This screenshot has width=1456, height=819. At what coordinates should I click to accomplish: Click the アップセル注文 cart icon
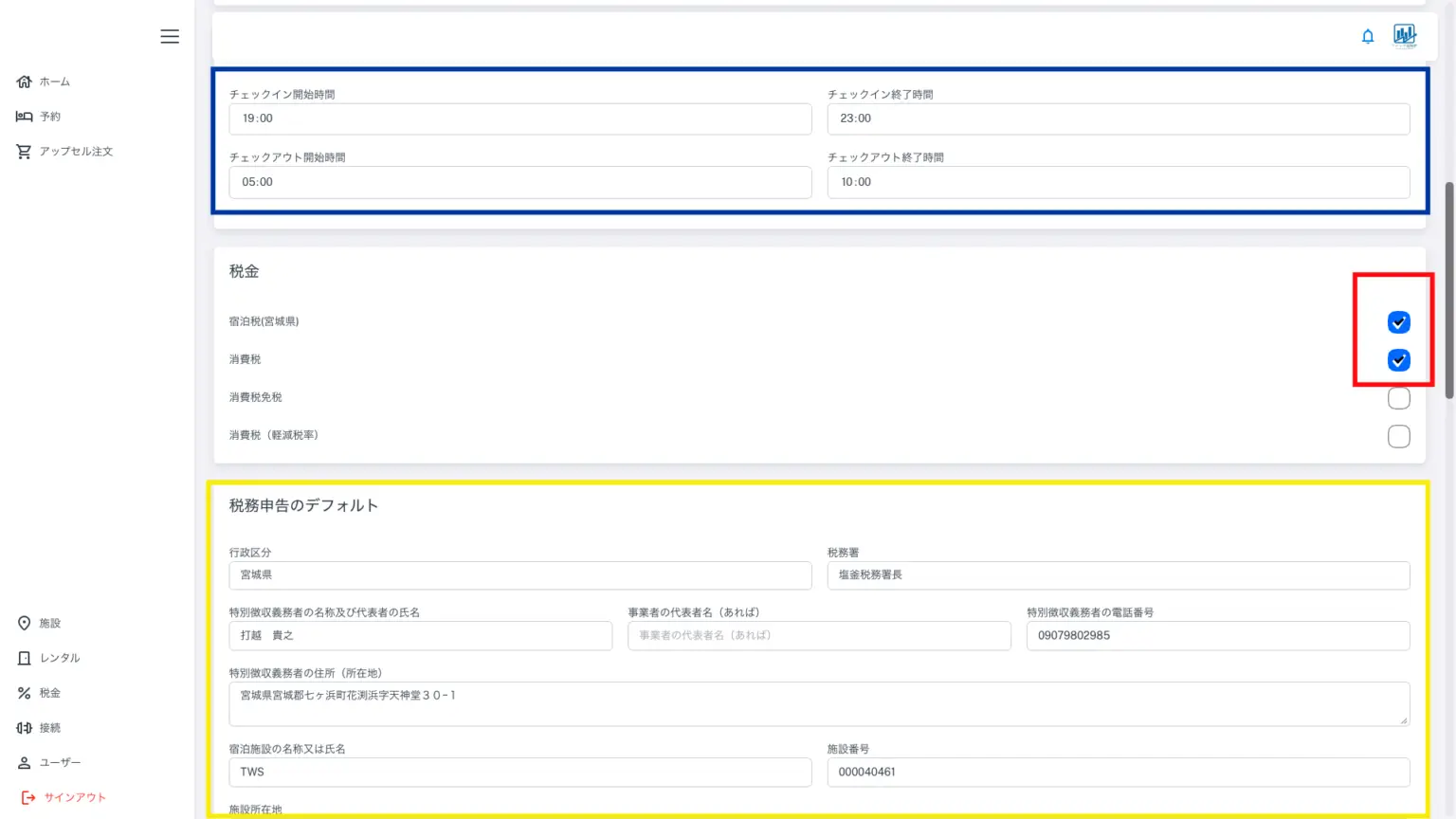[x=25, y=152]
